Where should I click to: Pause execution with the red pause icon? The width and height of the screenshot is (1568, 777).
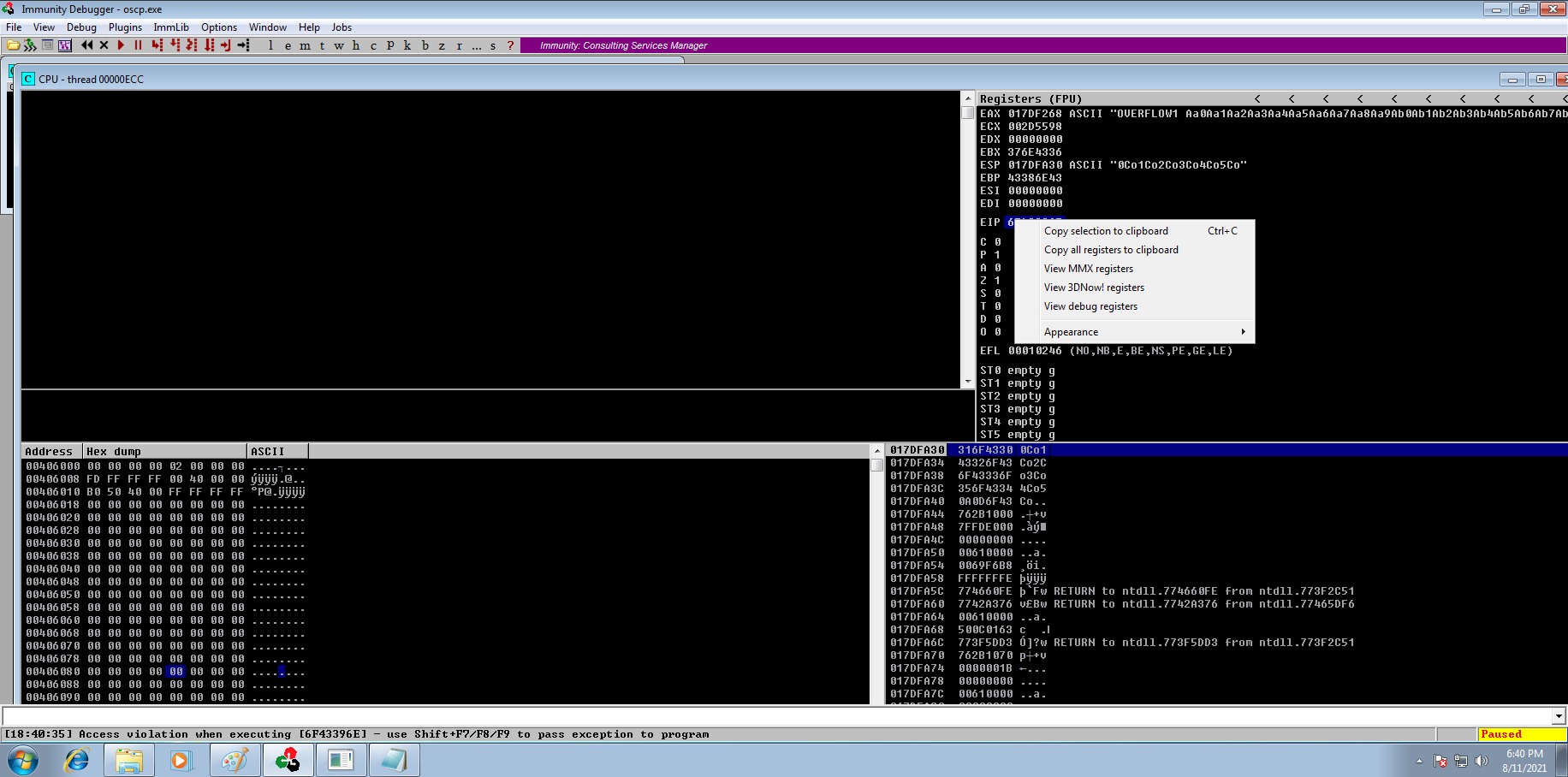[x=138, y=45]
